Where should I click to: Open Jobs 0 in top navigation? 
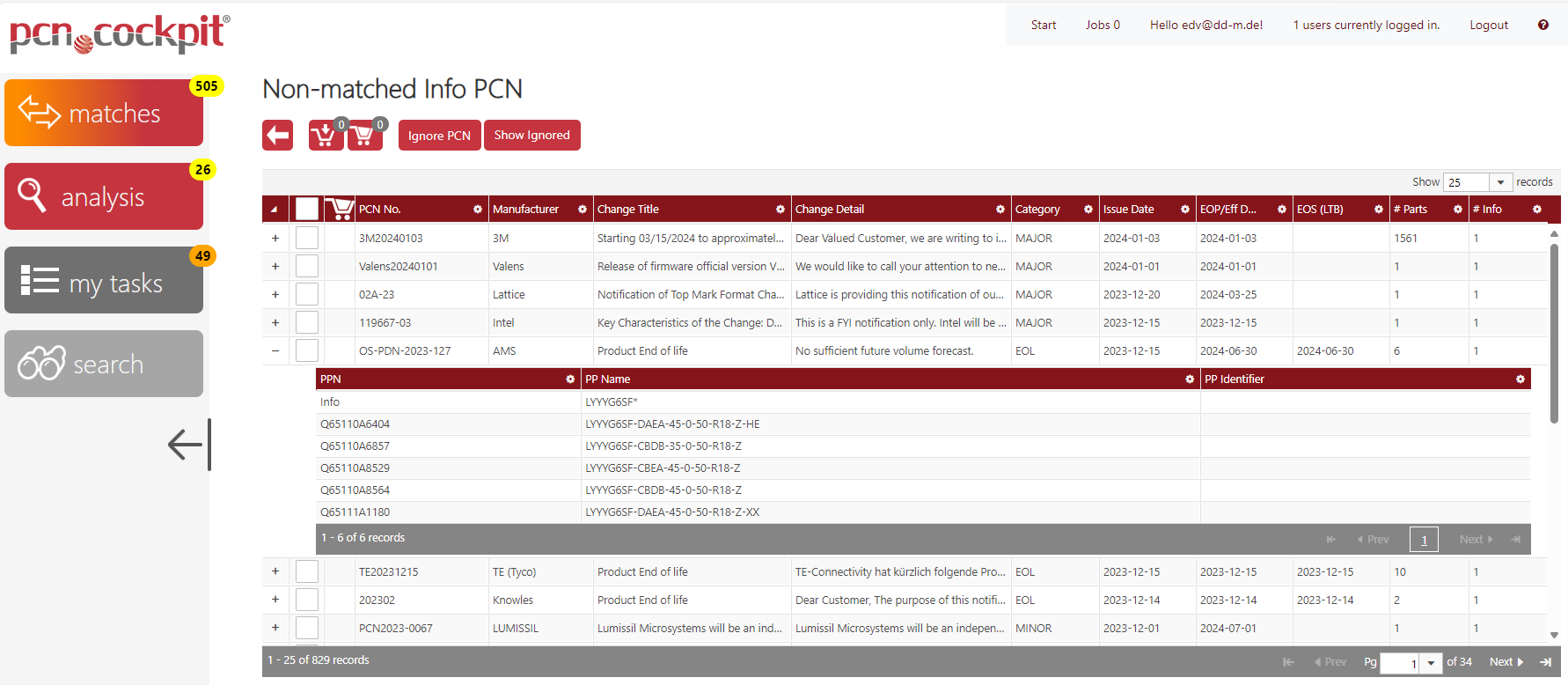(1103, 25)
